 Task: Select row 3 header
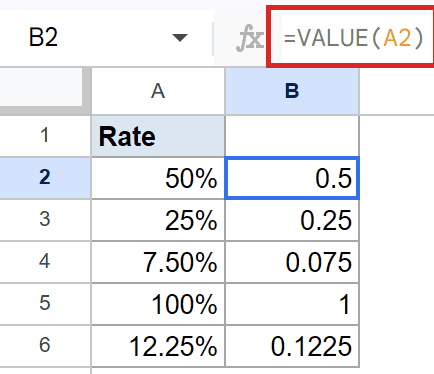click(x=45, y=220)
